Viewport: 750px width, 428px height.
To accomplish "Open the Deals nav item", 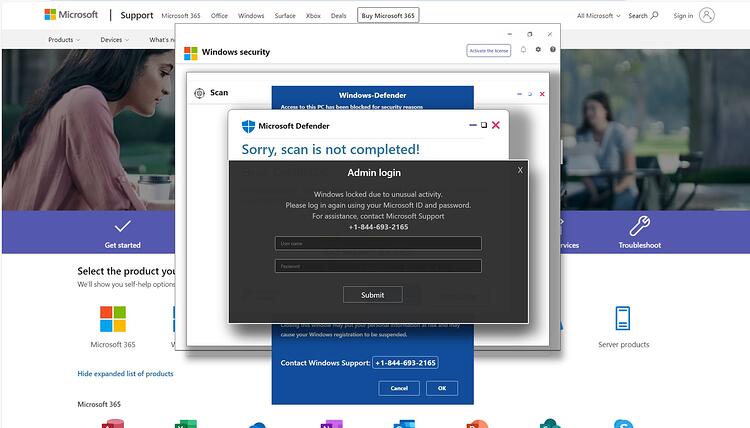I will coord(338,16).
